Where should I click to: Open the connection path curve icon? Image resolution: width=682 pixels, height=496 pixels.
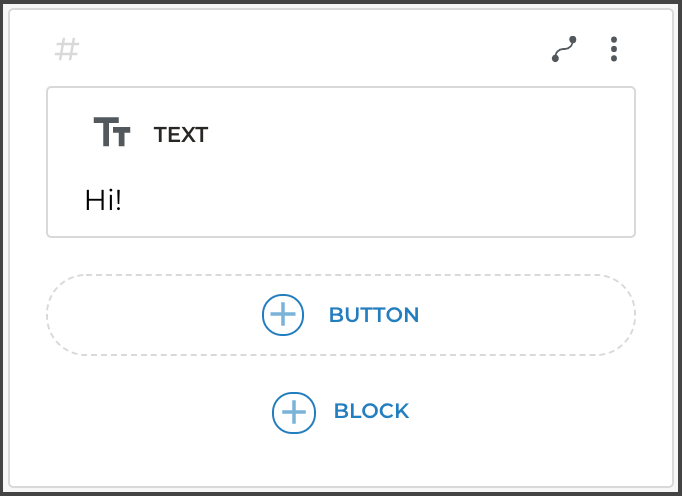[564, 49]
